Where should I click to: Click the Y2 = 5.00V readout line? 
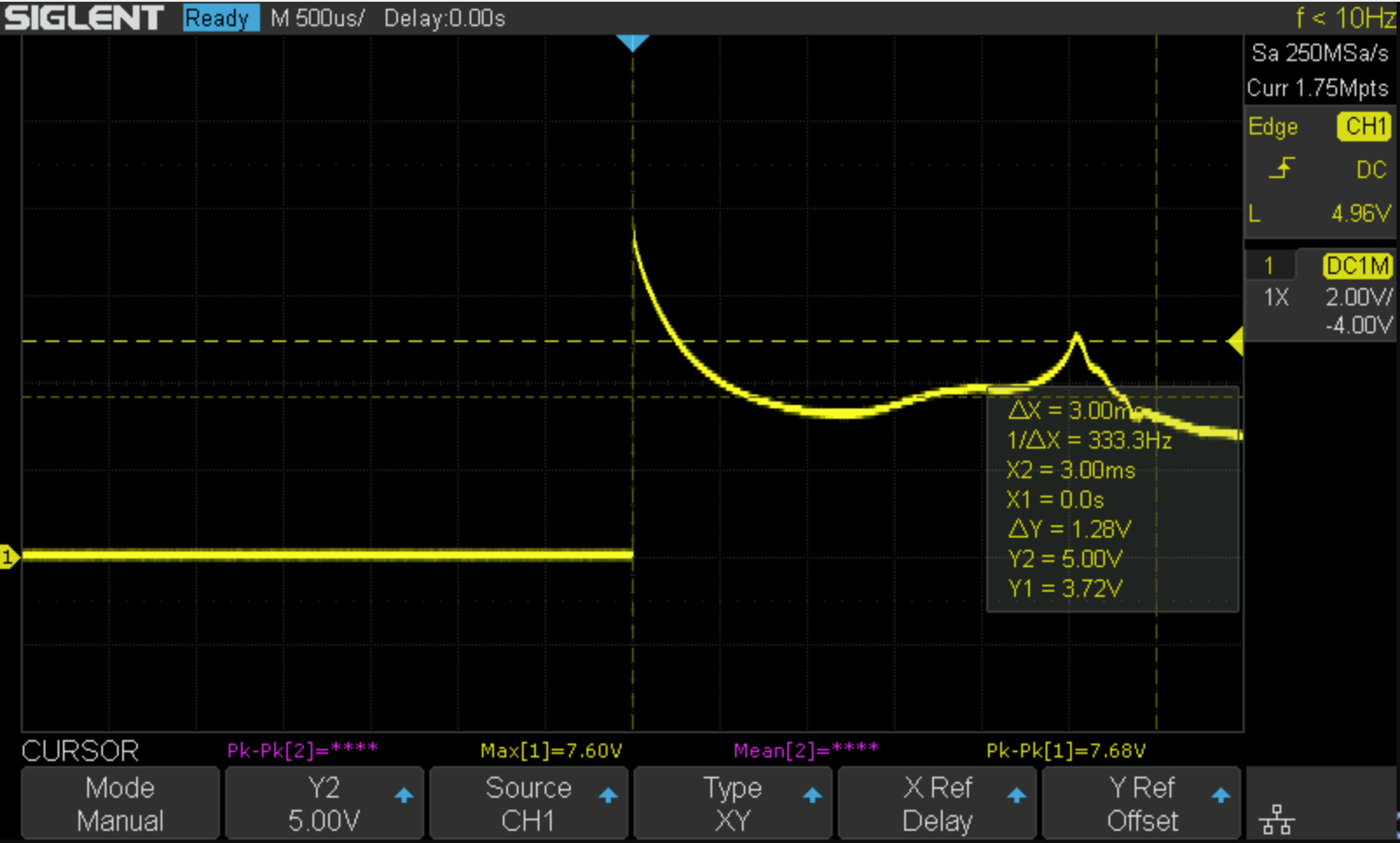1065,559
